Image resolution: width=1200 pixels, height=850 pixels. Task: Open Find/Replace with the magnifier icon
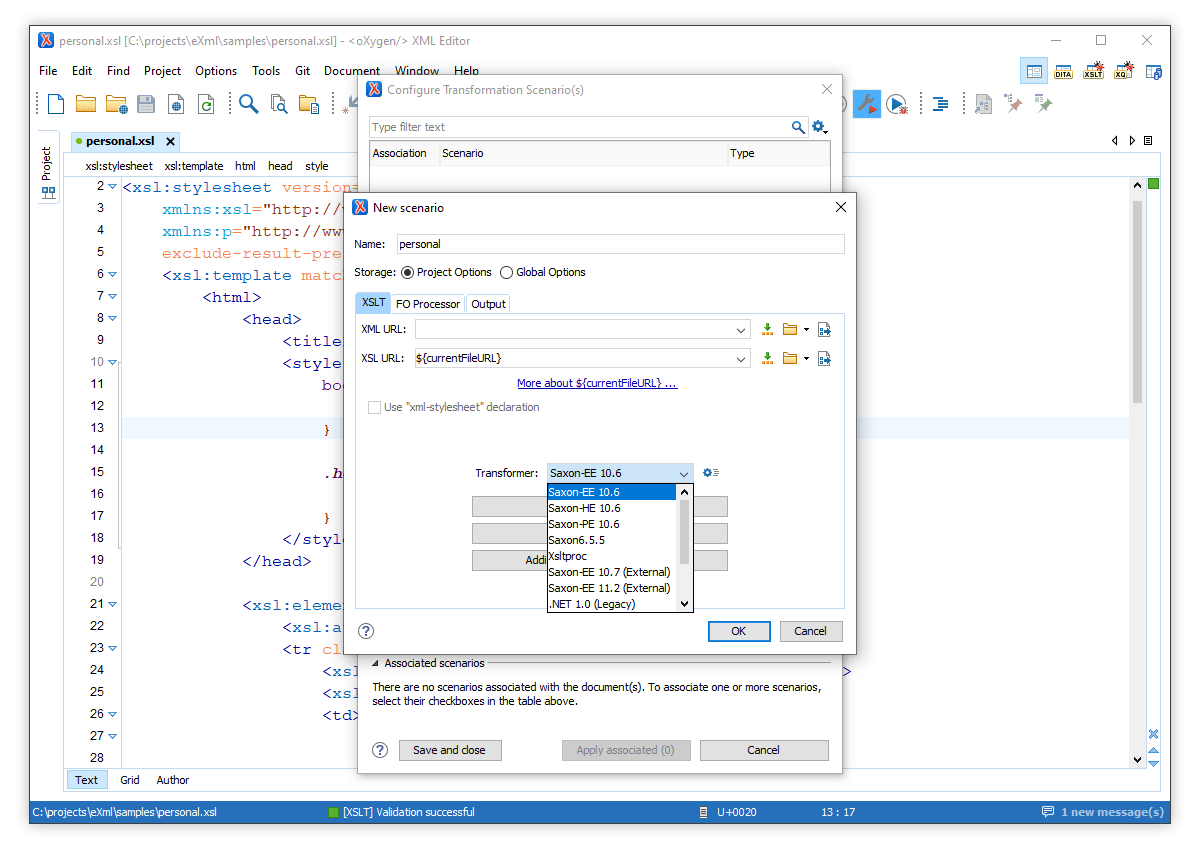[x=248, y=103]
